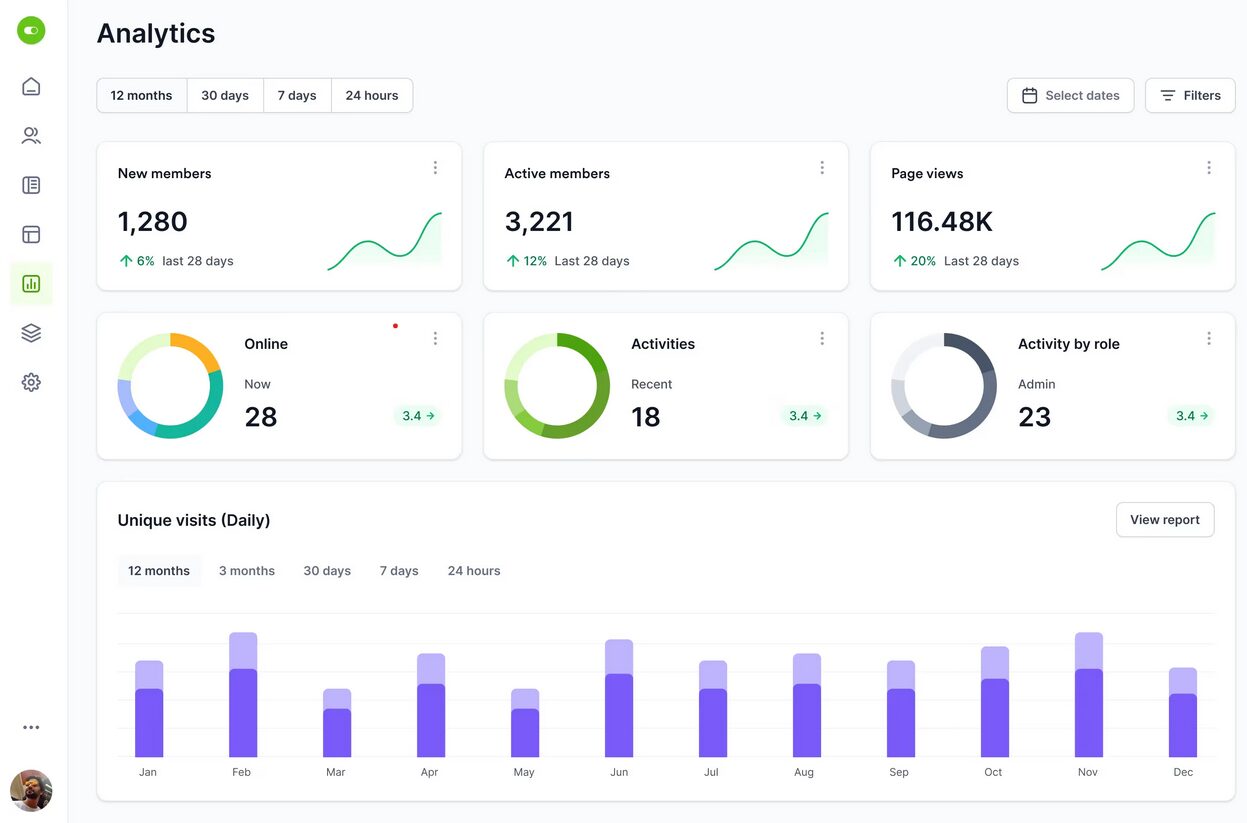Click the View report button

pos(1164,519)
